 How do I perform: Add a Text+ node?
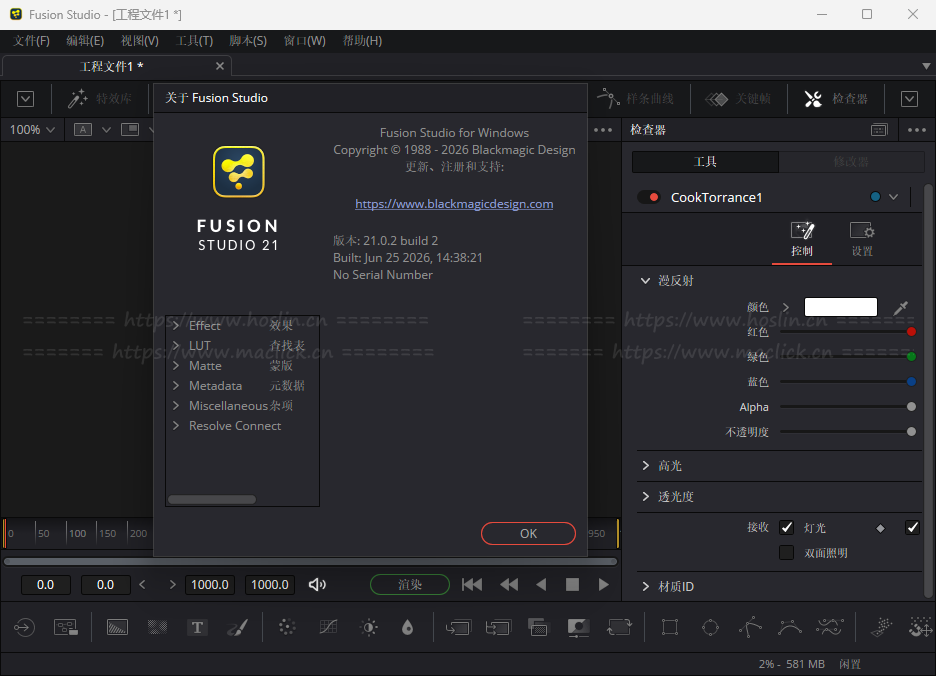[197, 627]
